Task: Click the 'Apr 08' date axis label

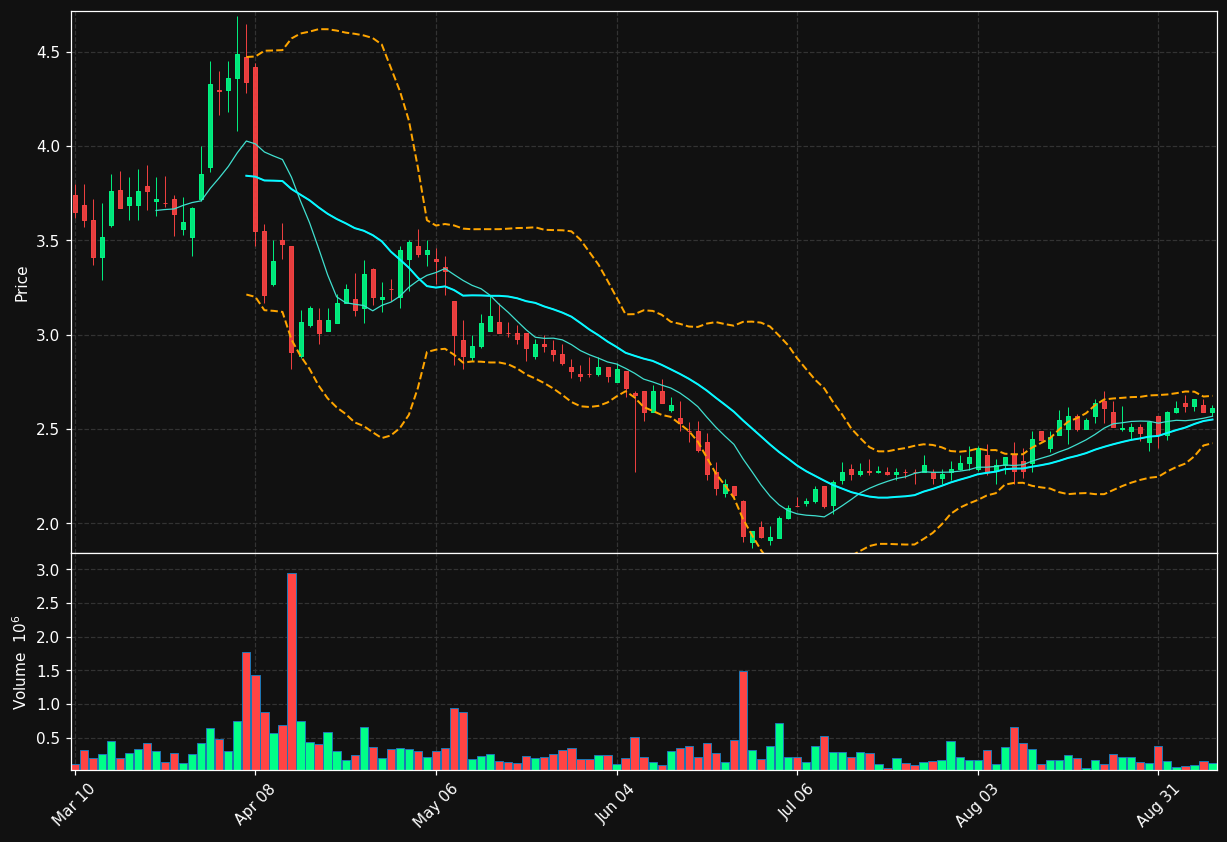Action: click(x=253, y=805)
